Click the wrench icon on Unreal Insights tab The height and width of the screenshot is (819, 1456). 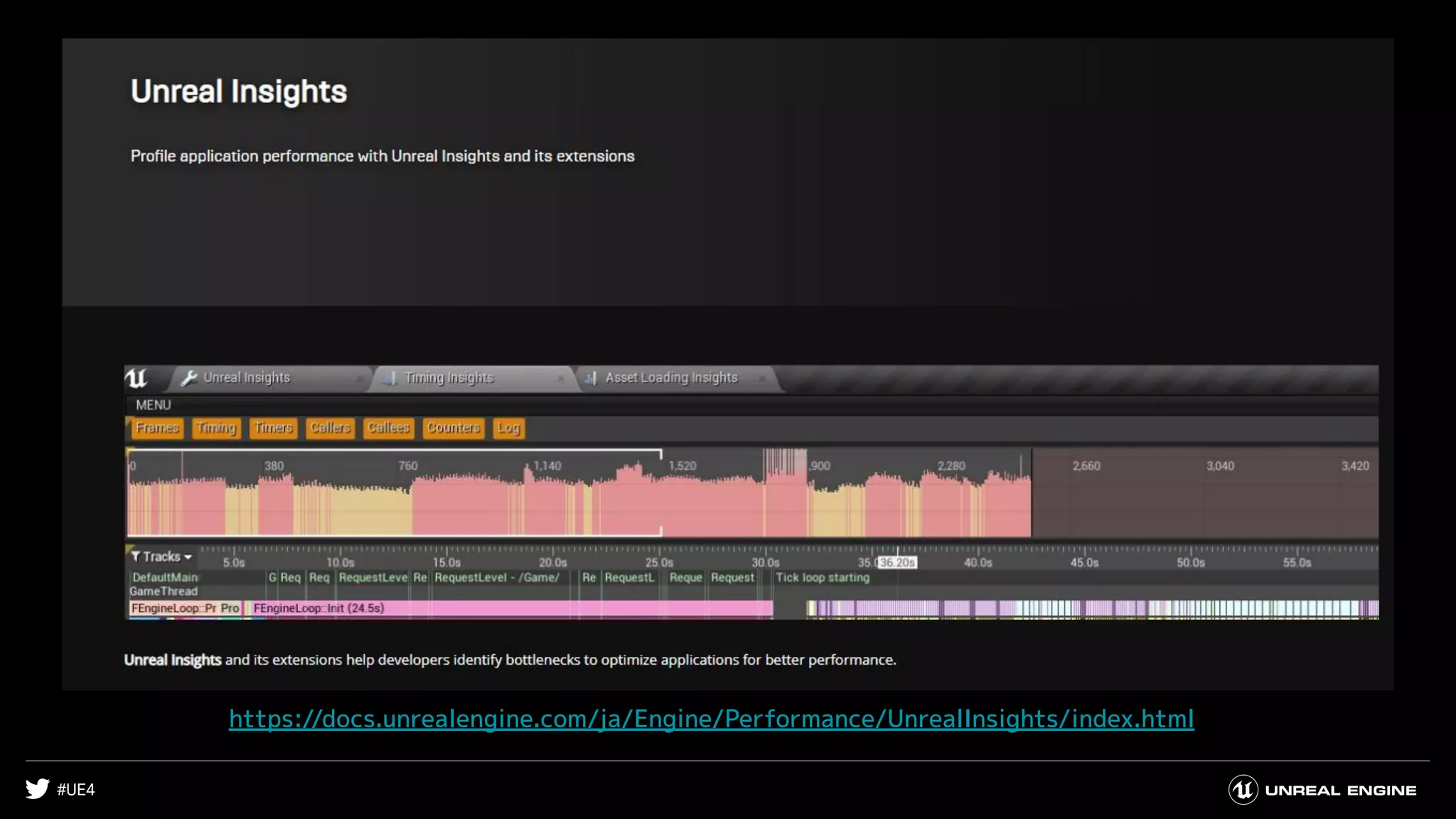pyautogui.click(x=188, y=378)
